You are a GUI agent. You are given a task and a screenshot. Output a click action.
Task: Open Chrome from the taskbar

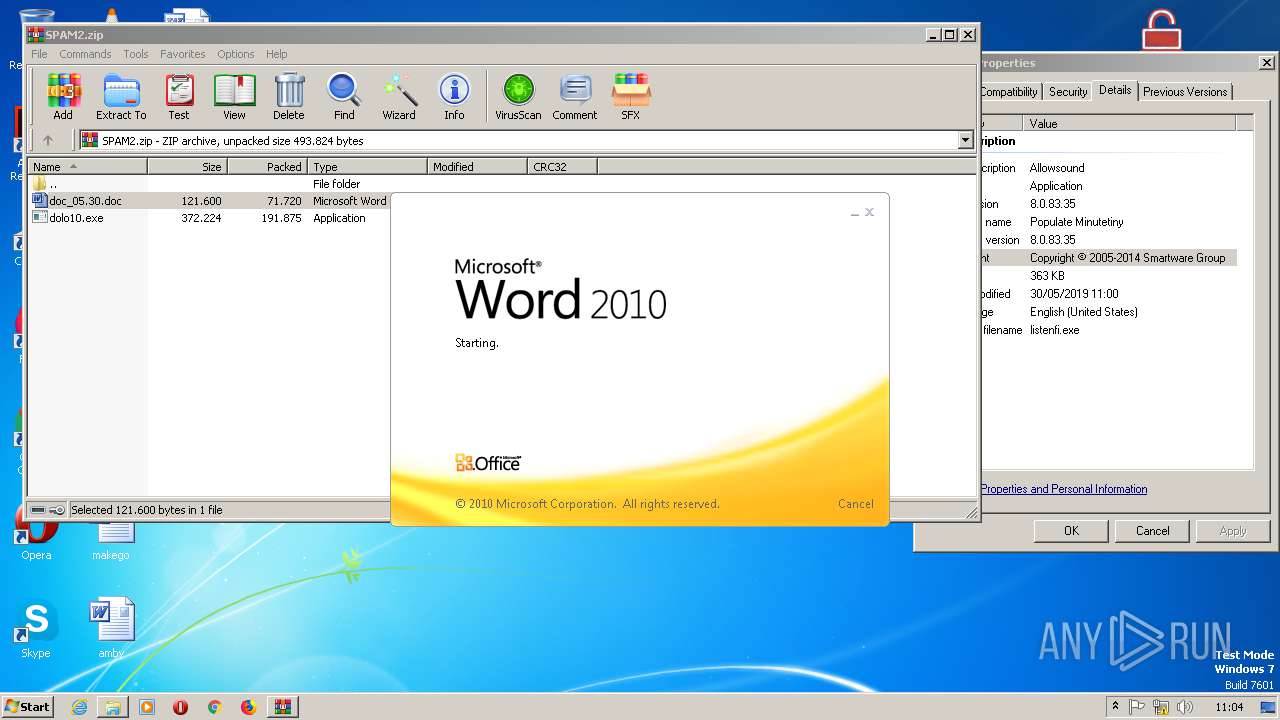[214, 707]
